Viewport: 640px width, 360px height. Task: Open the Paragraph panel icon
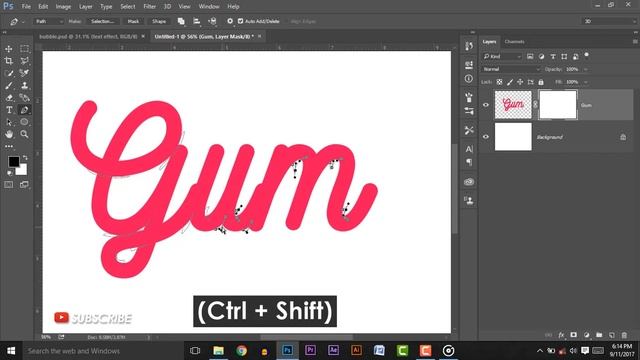[x=469, y=162]
